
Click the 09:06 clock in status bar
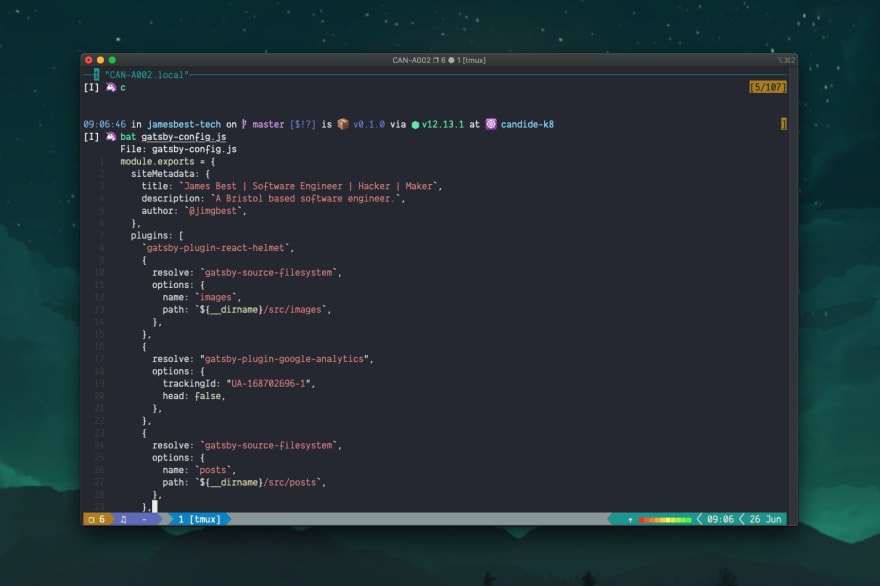pos(720,519)
